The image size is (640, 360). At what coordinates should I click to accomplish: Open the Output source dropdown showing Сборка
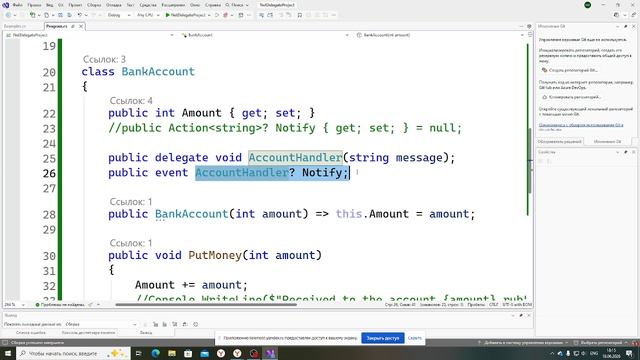point(101,324)
